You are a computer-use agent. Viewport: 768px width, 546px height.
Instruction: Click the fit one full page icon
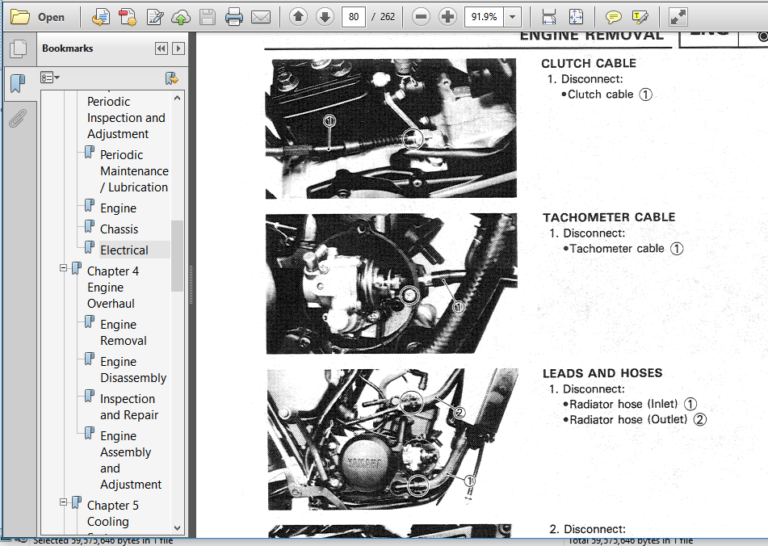(576, 17)
